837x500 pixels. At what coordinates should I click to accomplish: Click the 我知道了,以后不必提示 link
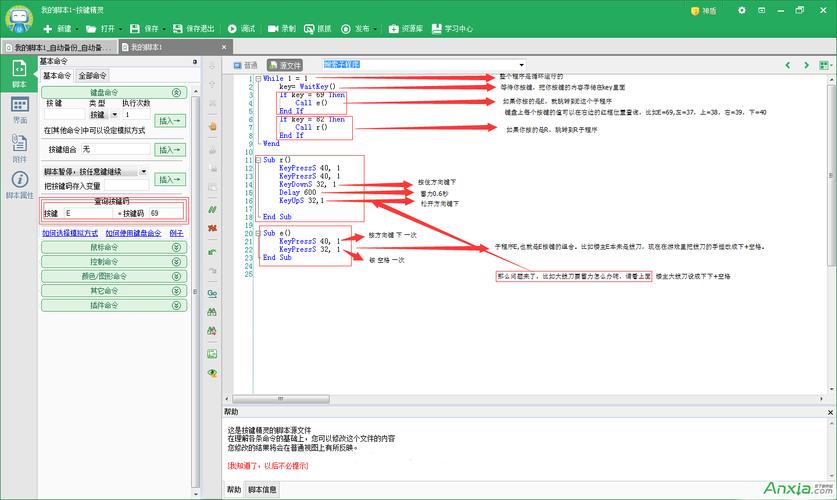tap(268, 466)
